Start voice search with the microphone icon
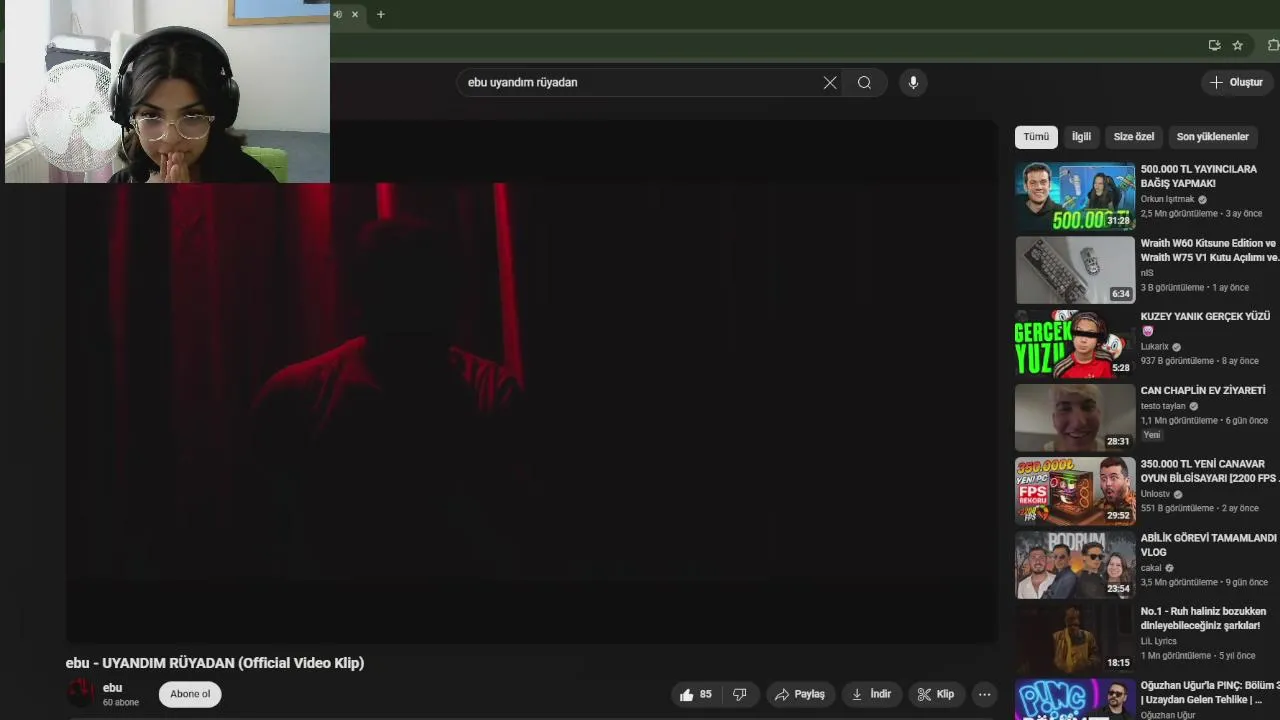 tap(913, 83)
